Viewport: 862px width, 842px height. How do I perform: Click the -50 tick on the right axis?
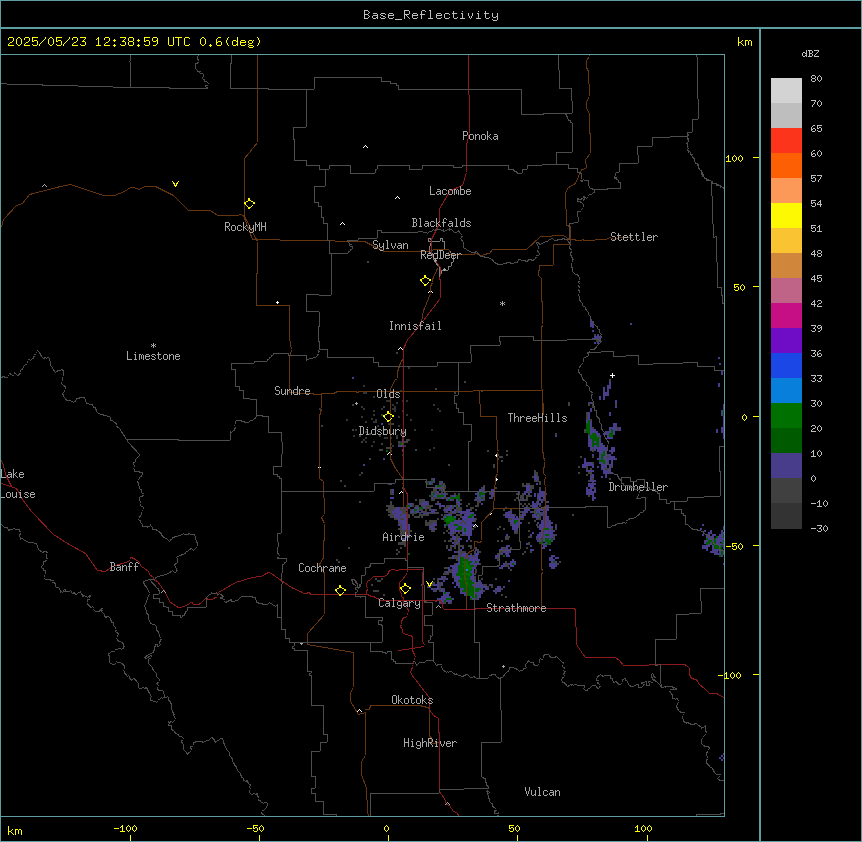click(x=734, y=546)
